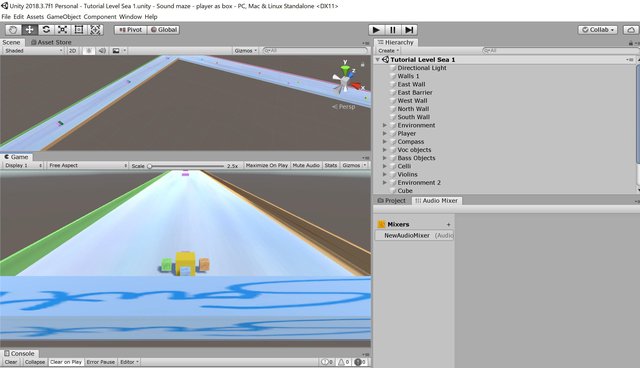The image size is (640, 368).
Task: Select the Hand tool in toolbar
Action: 13,30
